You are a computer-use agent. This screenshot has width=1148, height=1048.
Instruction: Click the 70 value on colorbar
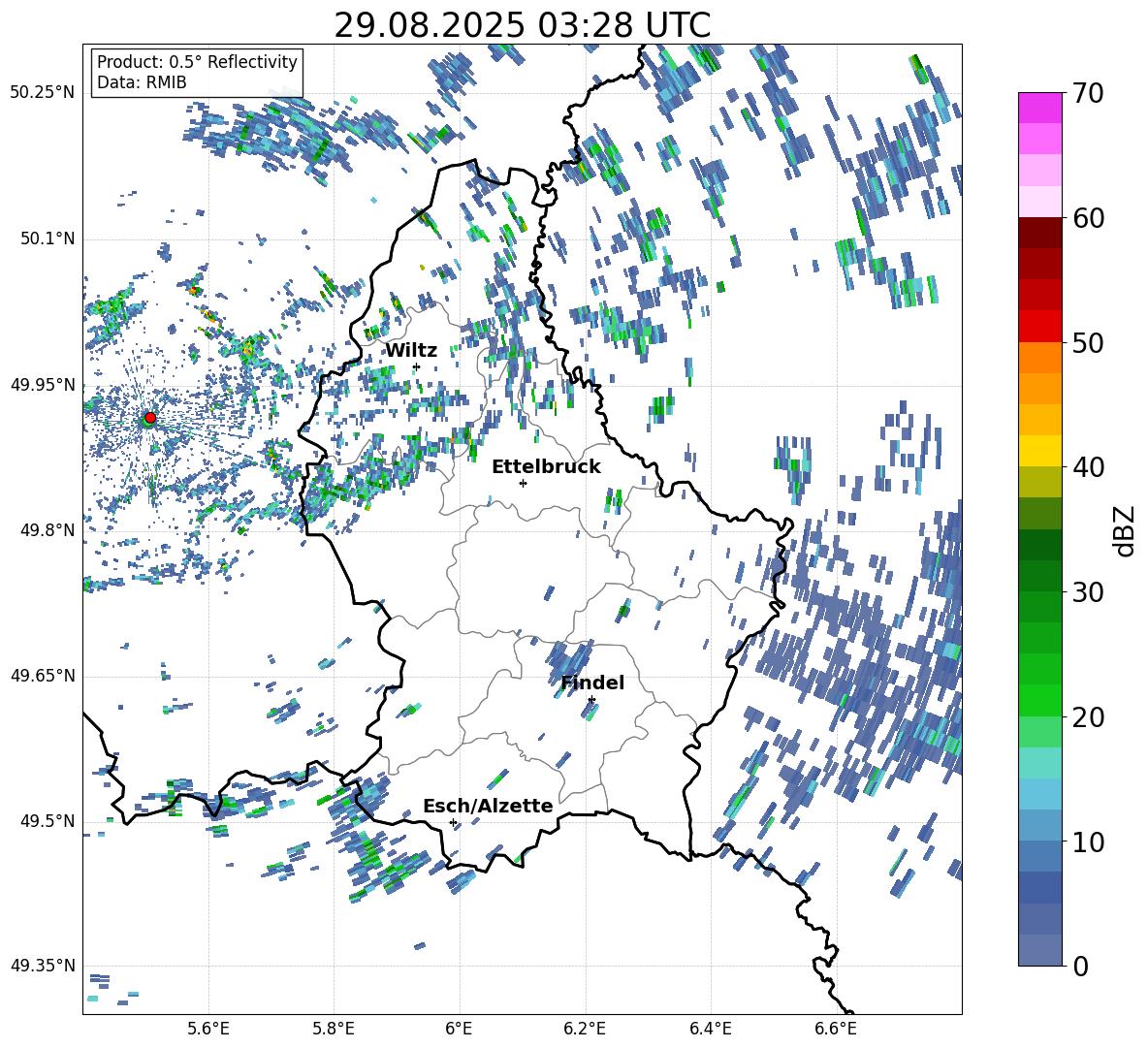click(1088, 93)
